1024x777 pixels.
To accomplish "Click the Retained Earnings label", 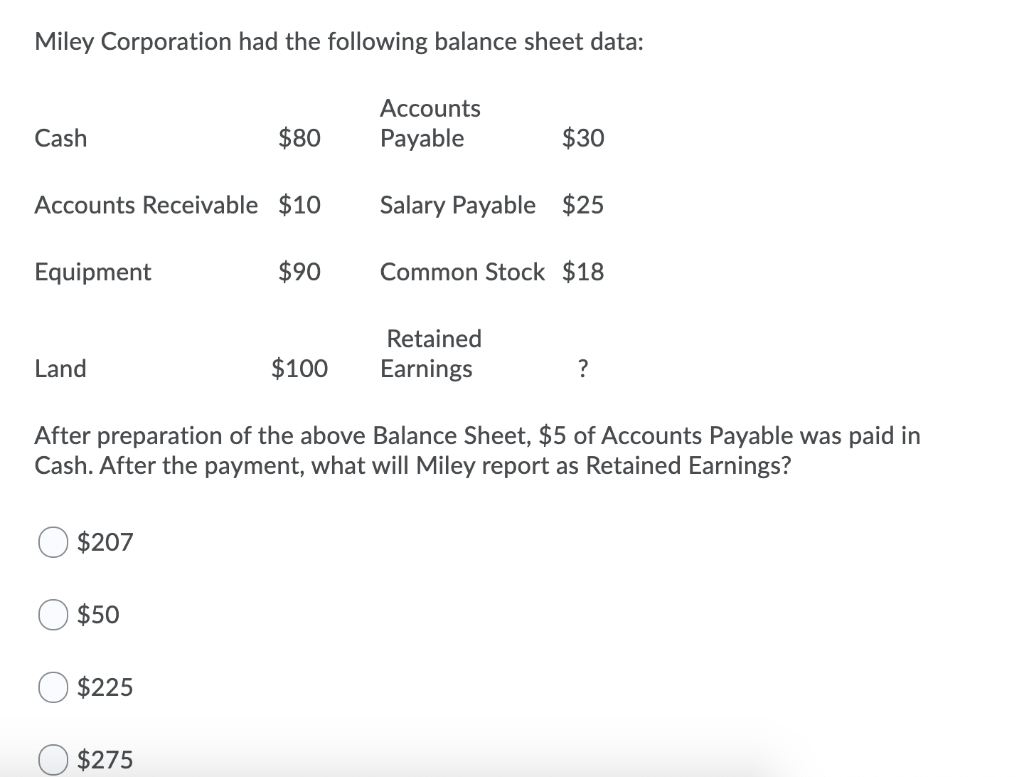I will tap(431, 354).
